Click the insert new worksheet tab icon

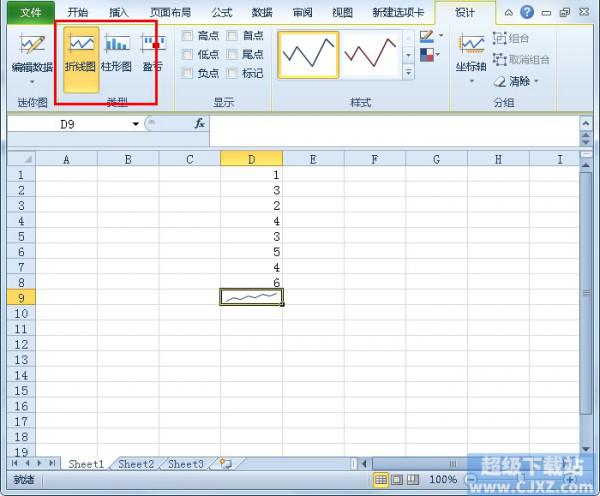coord(226,464)
